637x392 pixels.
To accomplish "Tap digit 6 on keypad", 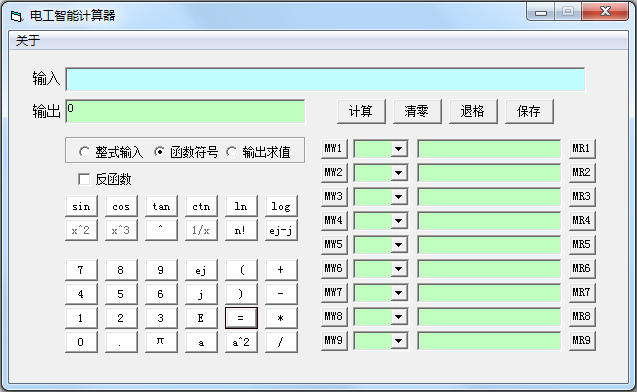I will click(161, 294).
